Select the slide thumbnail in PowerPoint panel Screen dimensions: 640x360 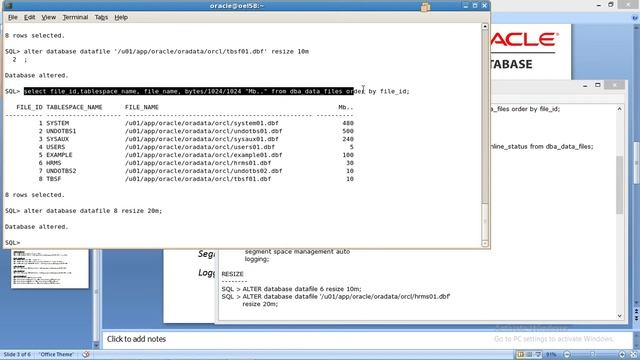pyautogui.click(x=49, y=268)
